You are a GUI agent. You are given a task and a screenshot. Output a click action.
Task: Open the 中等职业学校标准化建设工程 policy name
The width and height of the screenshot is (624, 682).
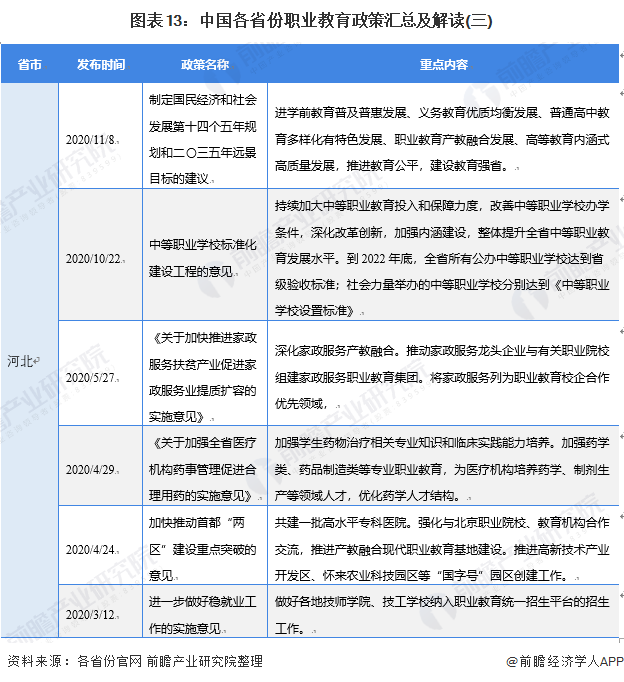(x=204, y=257)
